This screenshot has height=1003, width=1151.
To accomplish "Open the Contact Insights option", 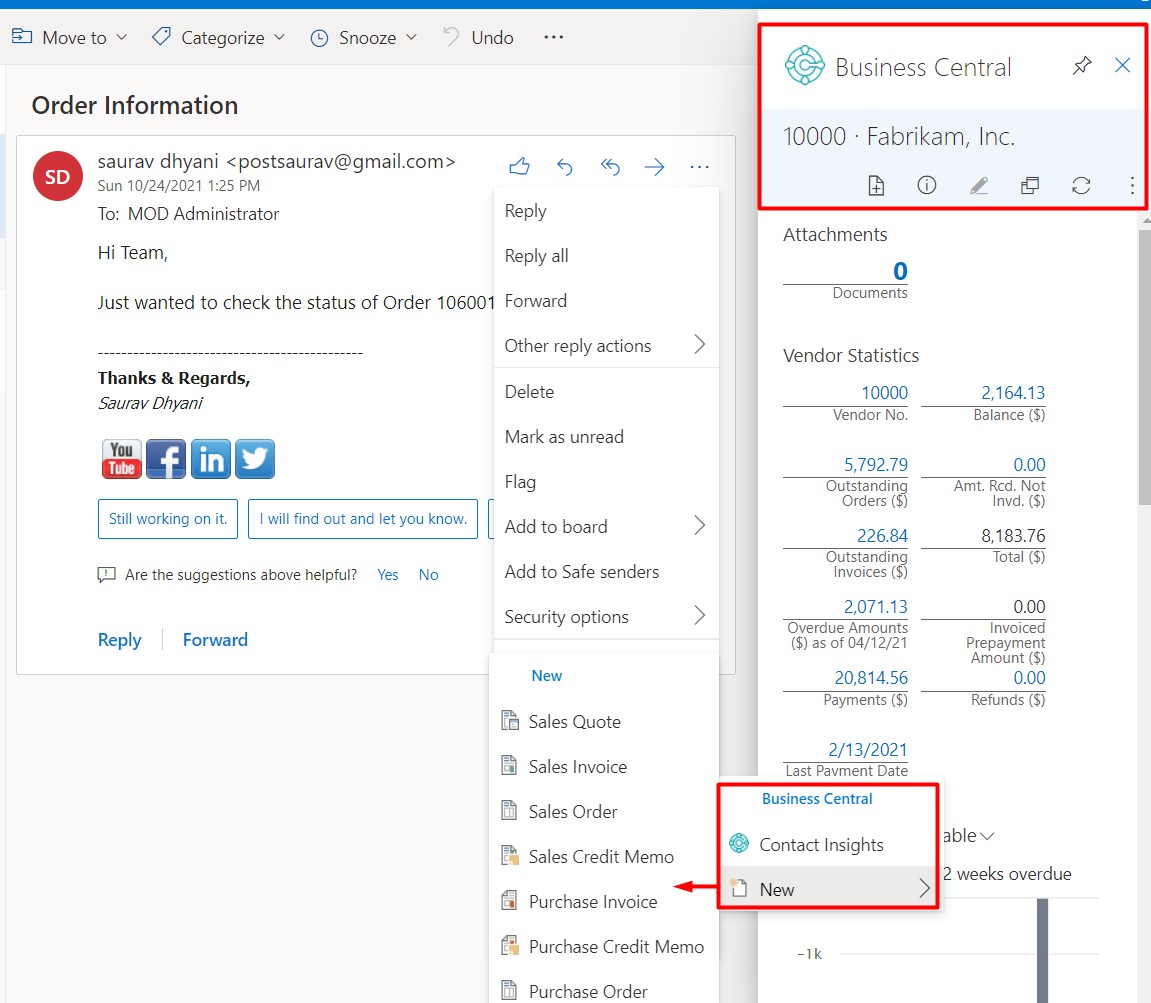I will coord(821,844).
